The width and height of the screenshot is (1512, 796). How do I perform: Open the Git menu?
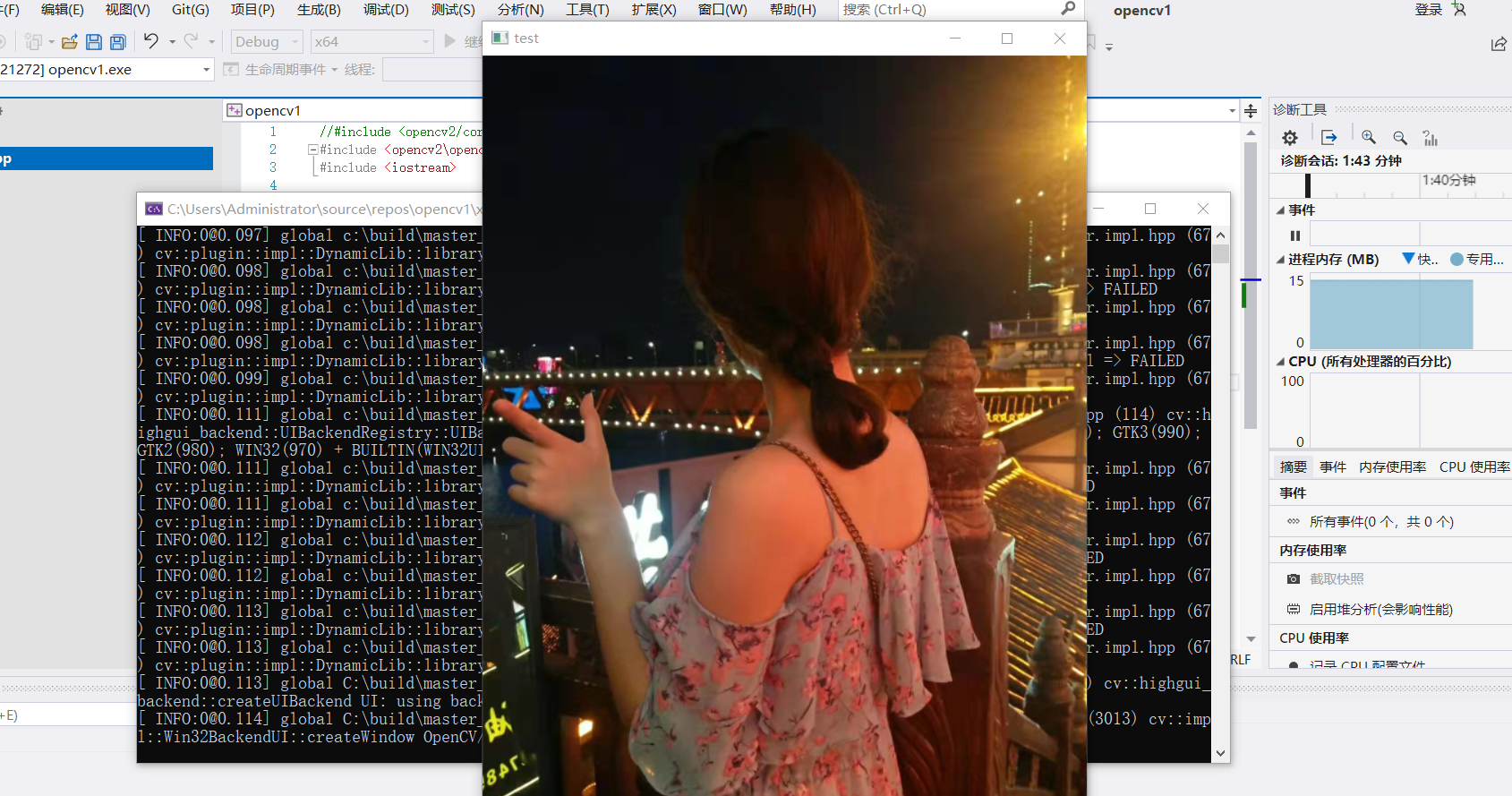click(190, 10)
